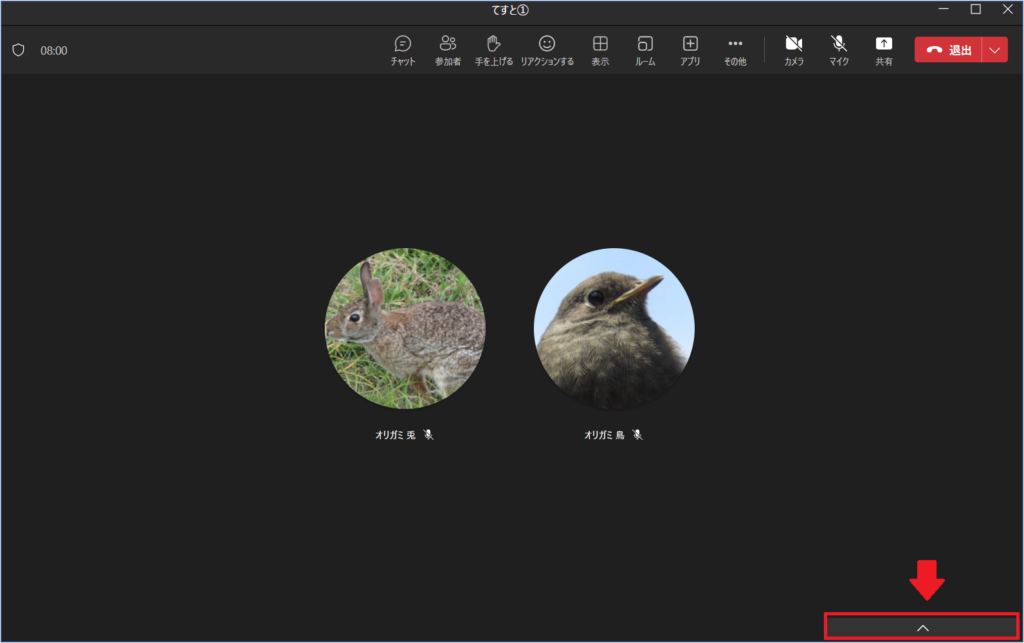Expand the dropdown arrow beside 退出
The width and height of the screenshot is (1024, 643).
coord(995,50)
